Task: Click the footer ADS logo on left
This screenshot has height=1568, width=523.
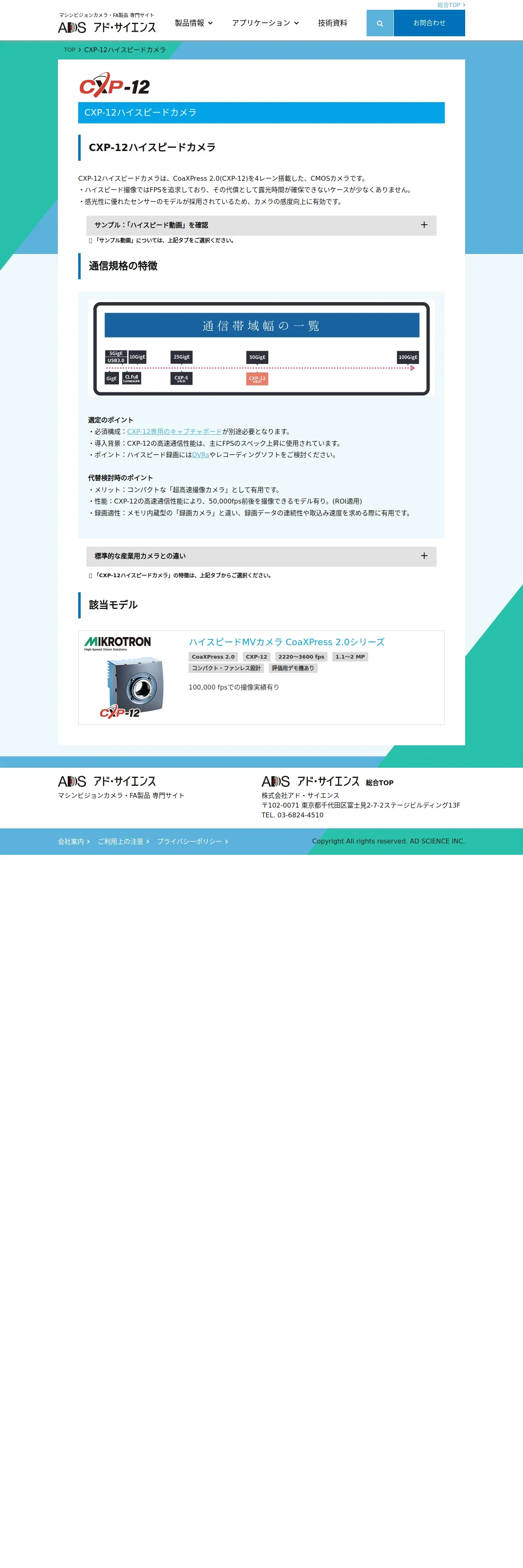Action: (107, 781)
